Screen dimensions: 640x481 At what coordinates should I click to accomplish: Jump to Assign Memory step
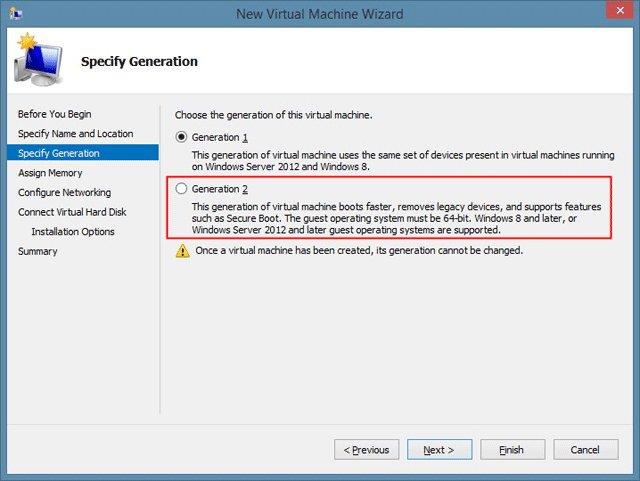coord(50,173)
